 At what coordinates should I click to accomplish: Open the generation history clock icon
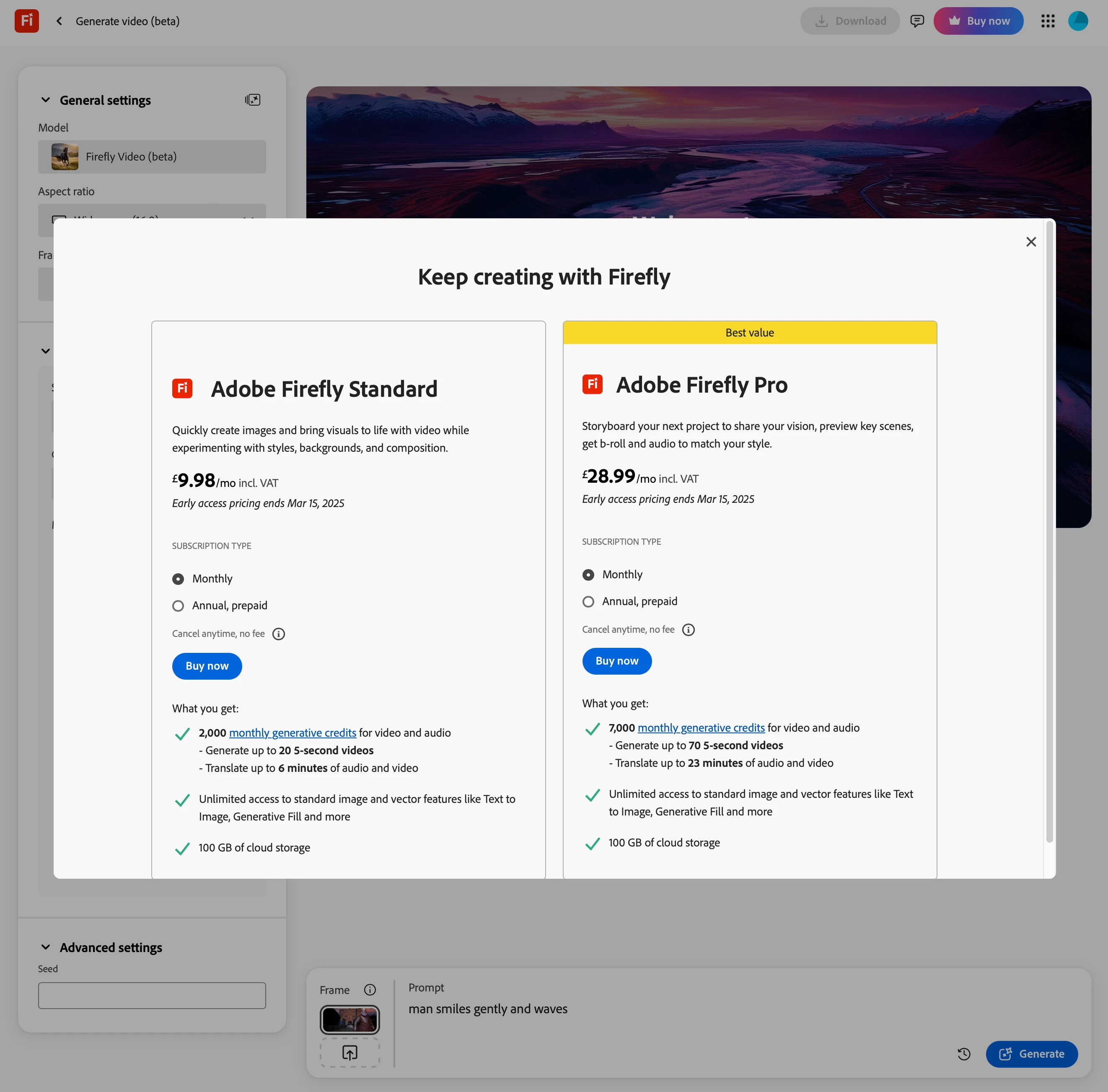(x=964, y=1054)
